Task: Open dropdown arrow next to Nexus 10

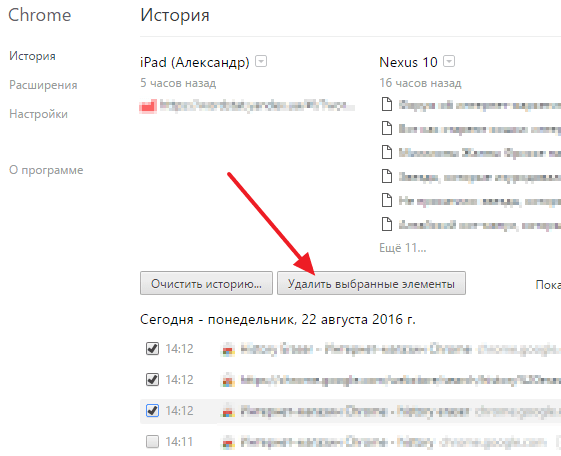Action: click(449, 62)
